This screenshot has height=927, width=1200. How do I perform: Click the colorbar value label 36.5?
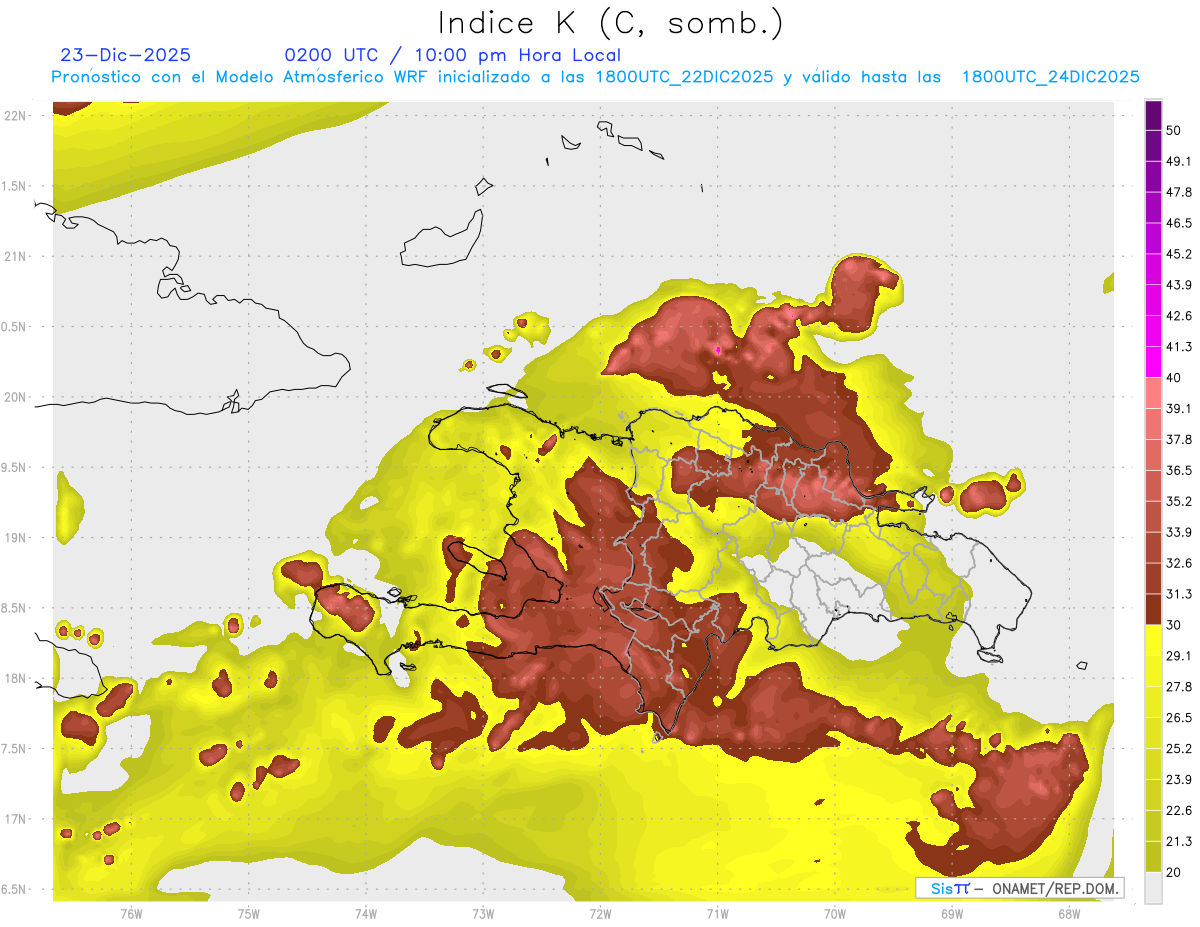pos(1179,470)
